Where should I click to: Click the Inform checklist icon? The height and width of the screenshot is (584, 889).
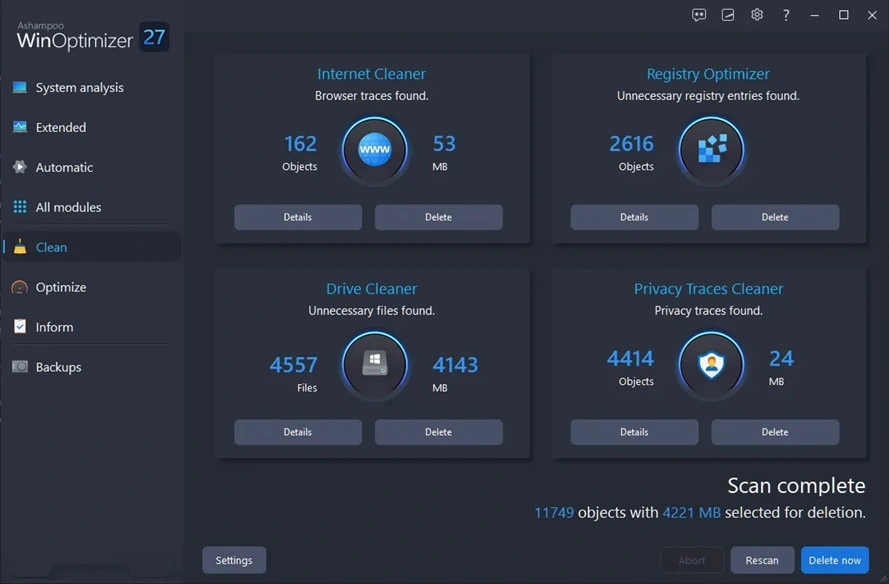(x=20, y=327)
